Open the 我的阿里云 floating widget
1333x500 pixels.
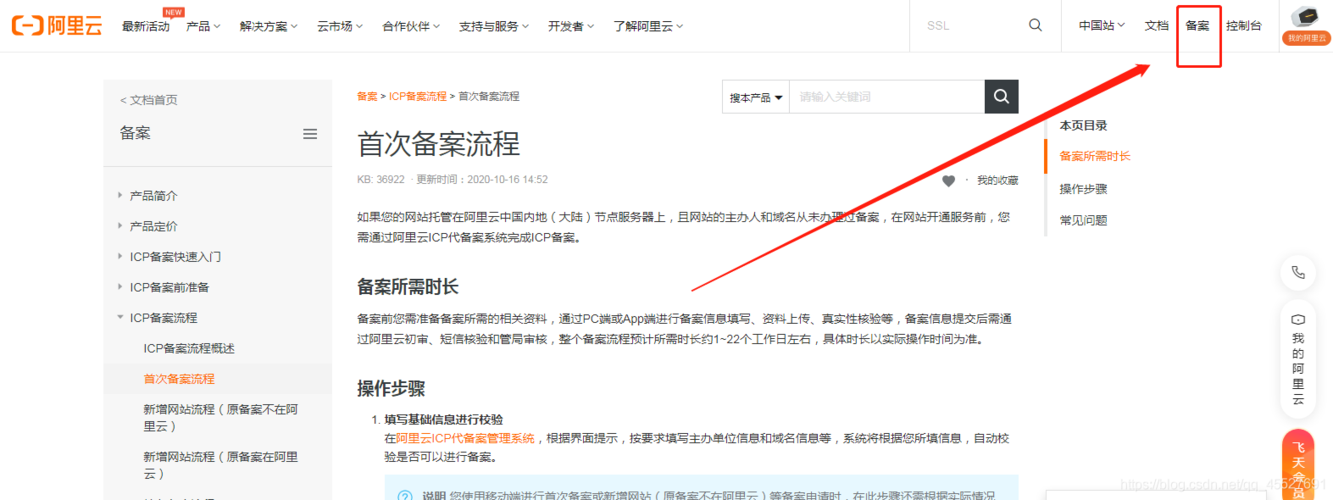(x=1298, y=357)
